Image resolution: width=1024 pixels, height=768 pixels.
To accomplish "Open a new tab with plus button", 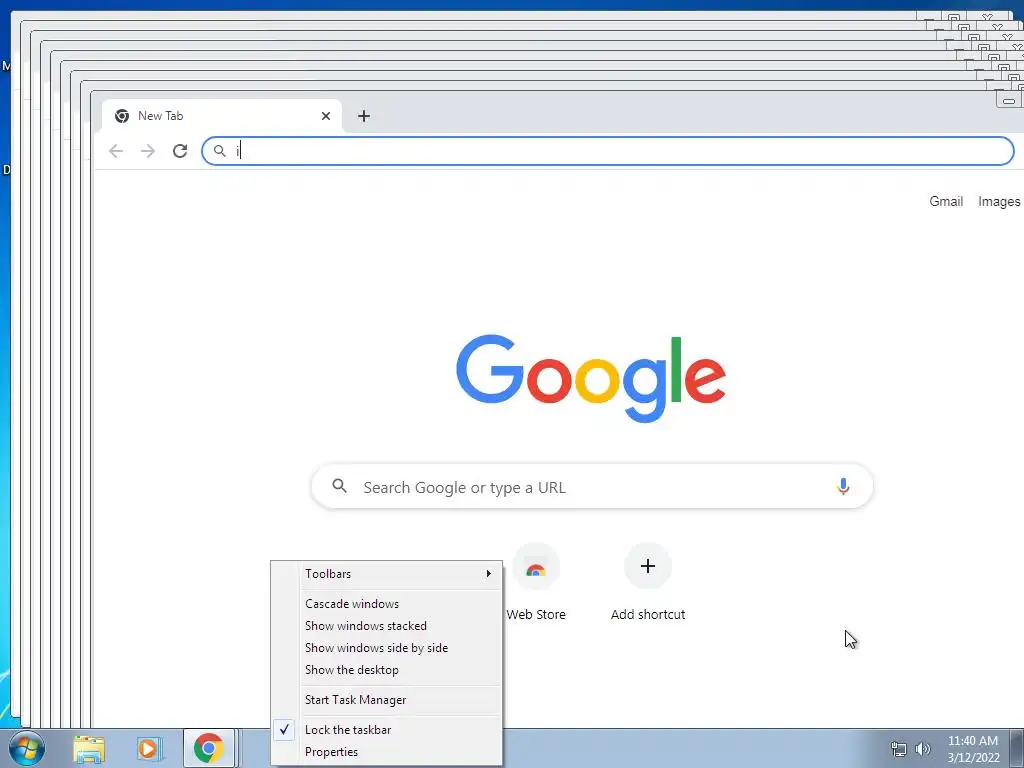I will pyautogui.click(x=364, y=116).
